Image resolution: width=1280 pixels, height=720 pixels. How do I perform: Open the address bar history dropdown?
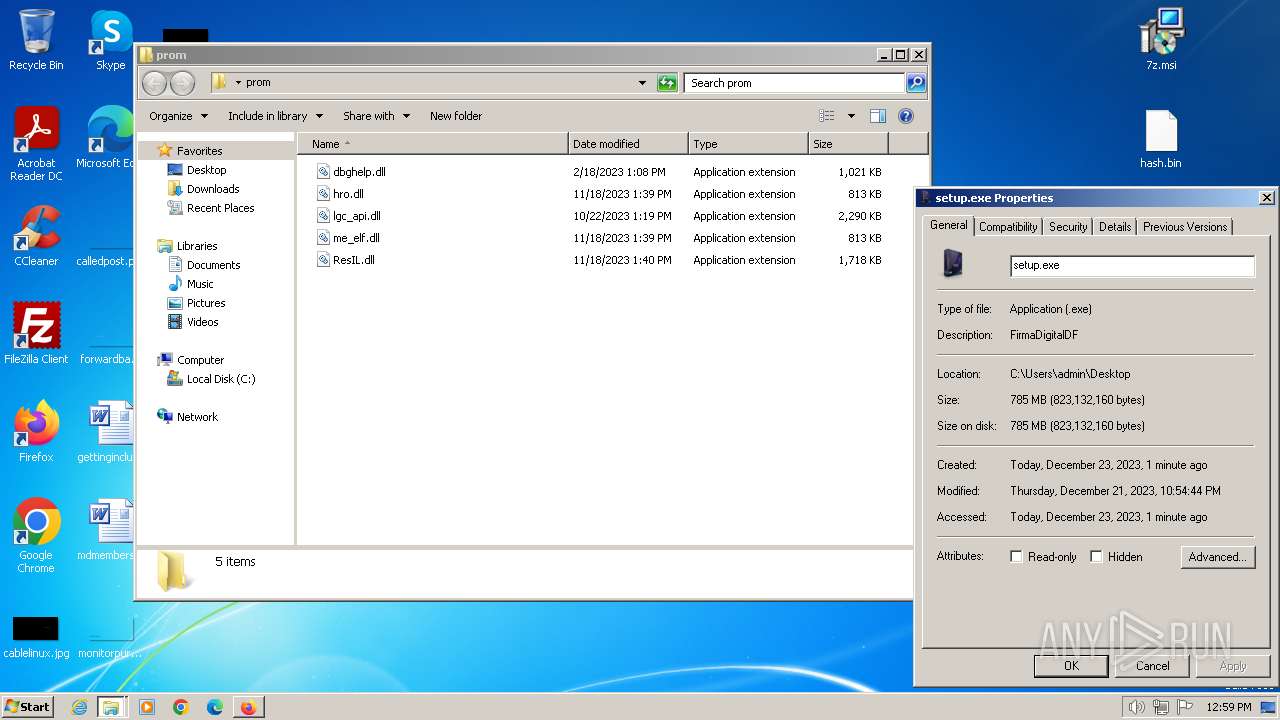click(642, 83)
